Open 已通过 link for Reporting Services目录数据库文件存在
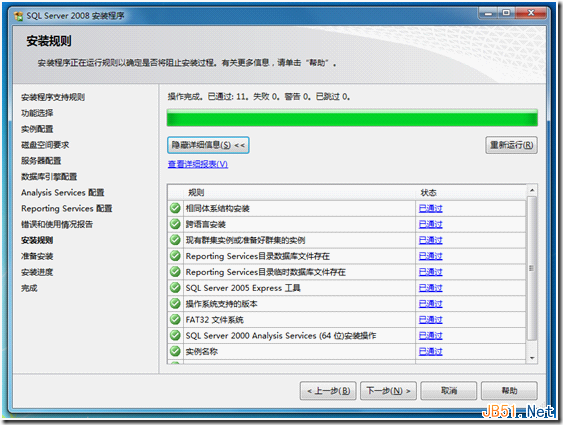Image resolution: width=563 pixels, height=425 pixels. 431,256
